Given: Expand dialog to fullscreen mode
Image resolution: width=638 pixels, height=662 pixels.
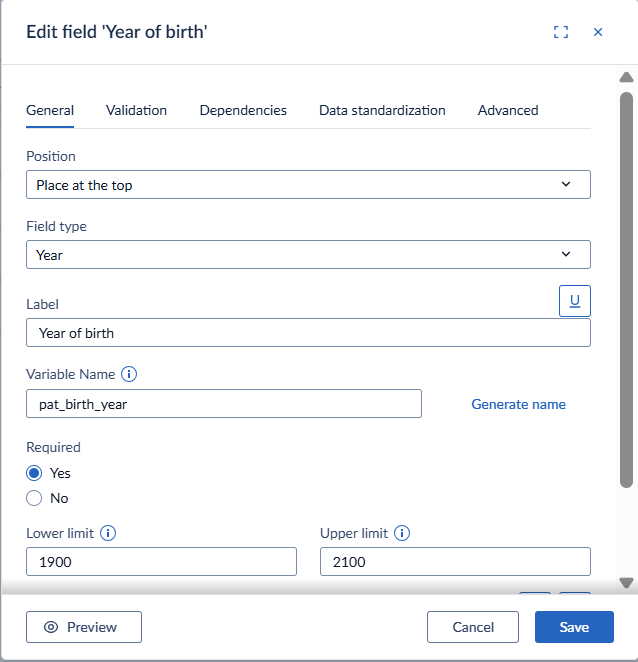Looking at the screenshot, I should tap(561, 32).
